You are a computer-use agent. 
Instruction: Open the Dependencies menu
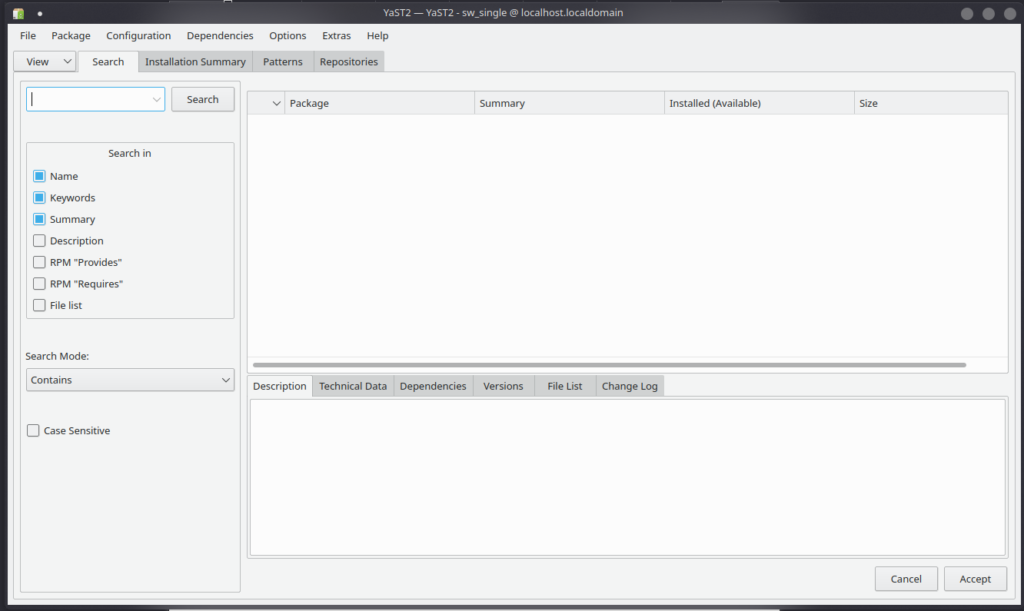[x=220, y=36]
